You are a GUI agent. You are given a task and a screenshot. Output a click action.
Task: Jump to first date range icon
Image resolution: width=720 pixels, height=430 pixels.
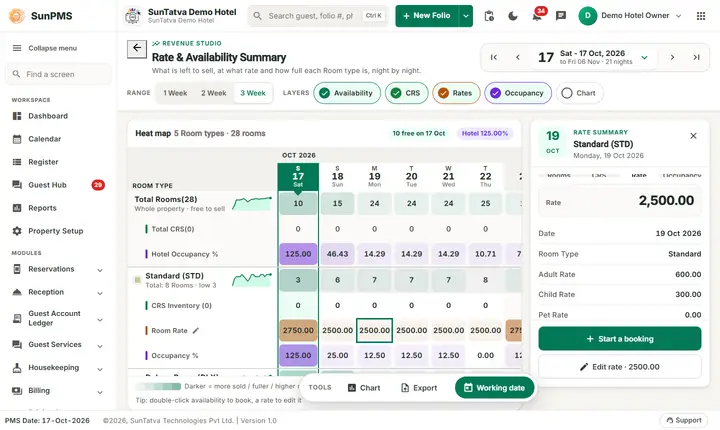pos(494,57)
